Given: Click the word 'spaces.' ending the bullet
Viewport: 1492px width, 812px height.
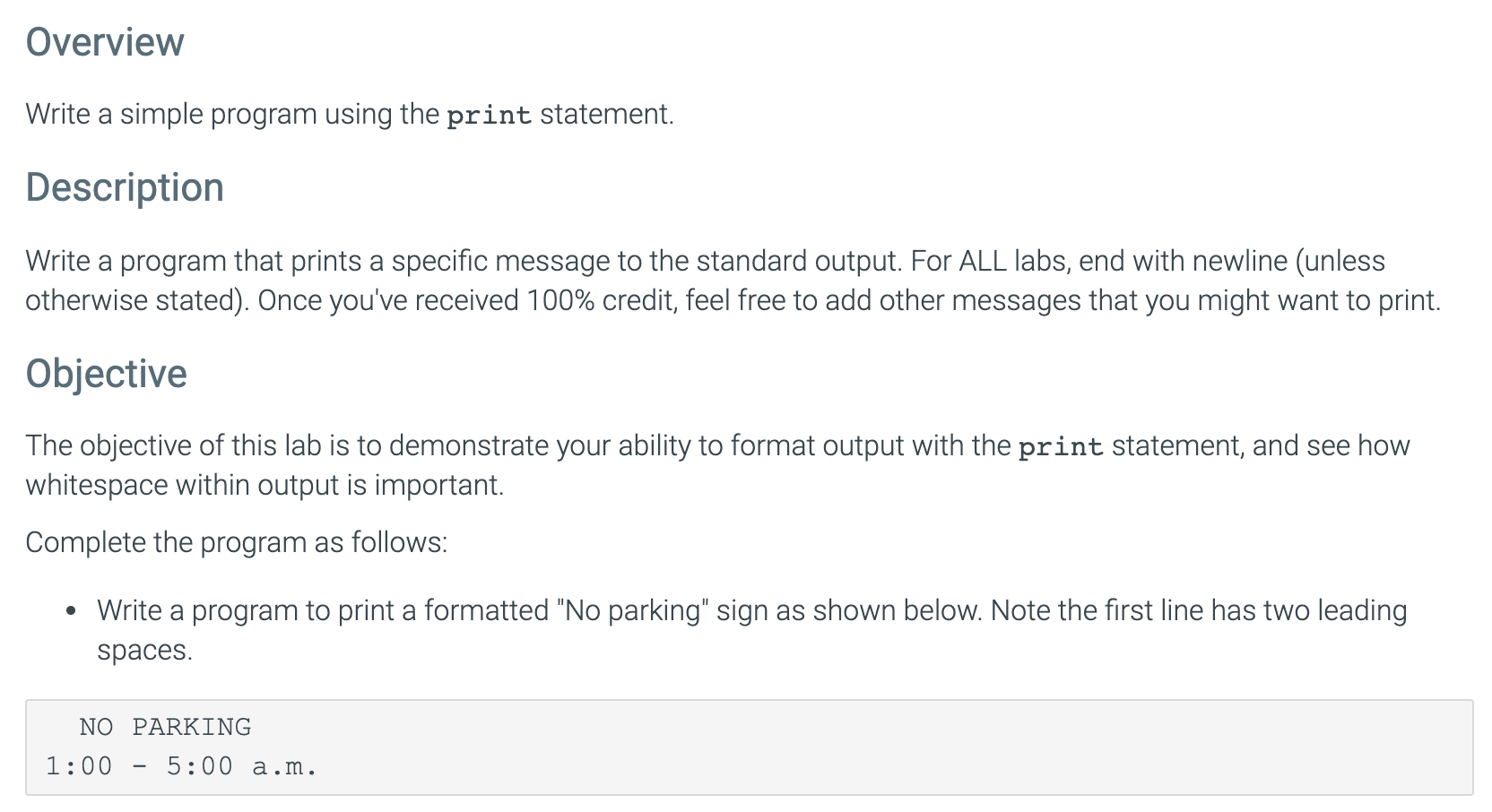Looking at the screenshot, I should click(x=144, y=650).
